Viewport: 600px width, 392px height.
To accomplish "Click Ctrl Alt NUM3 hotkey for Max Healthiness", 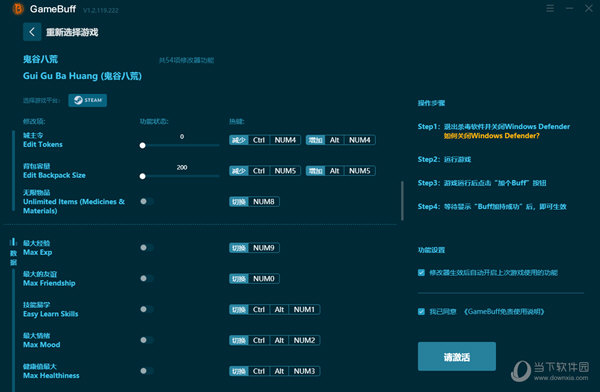I will (x=274, y=371).
